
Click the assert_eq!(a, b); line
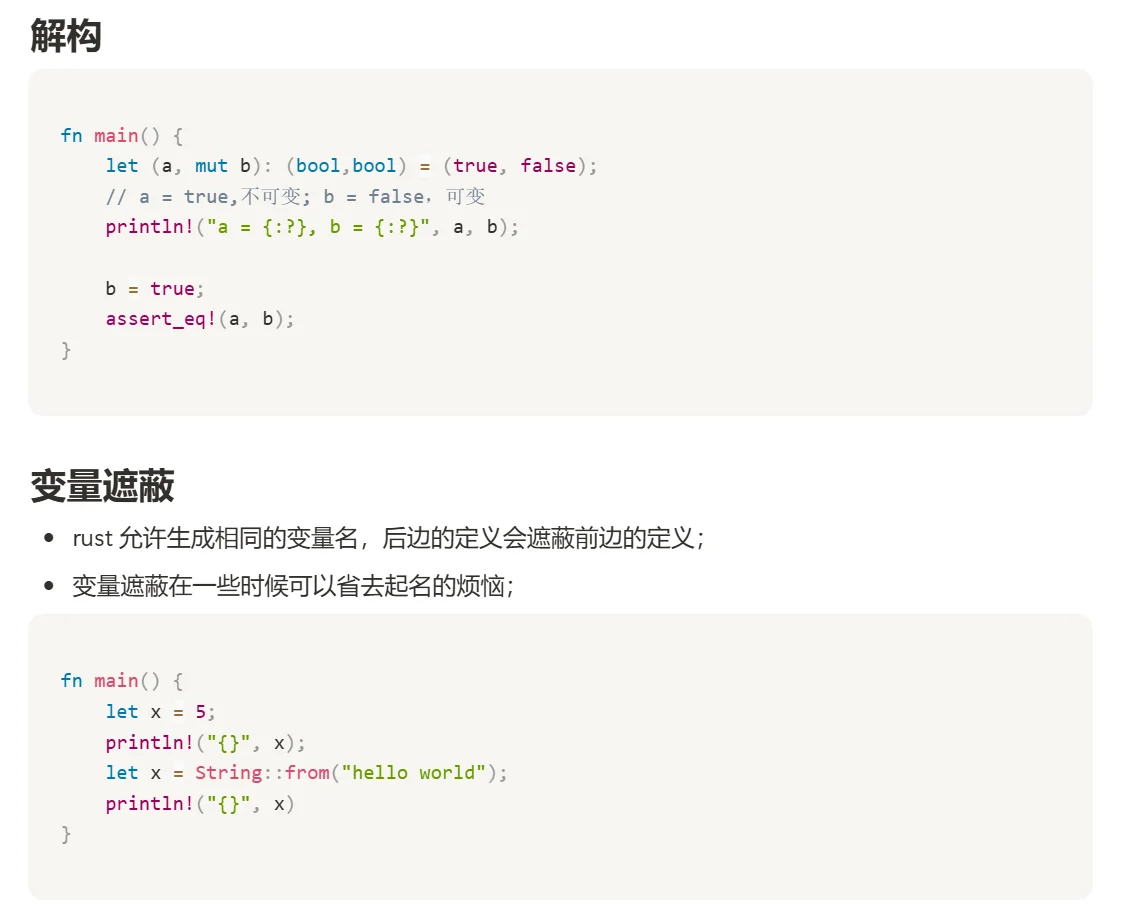(x=199, y=319)
